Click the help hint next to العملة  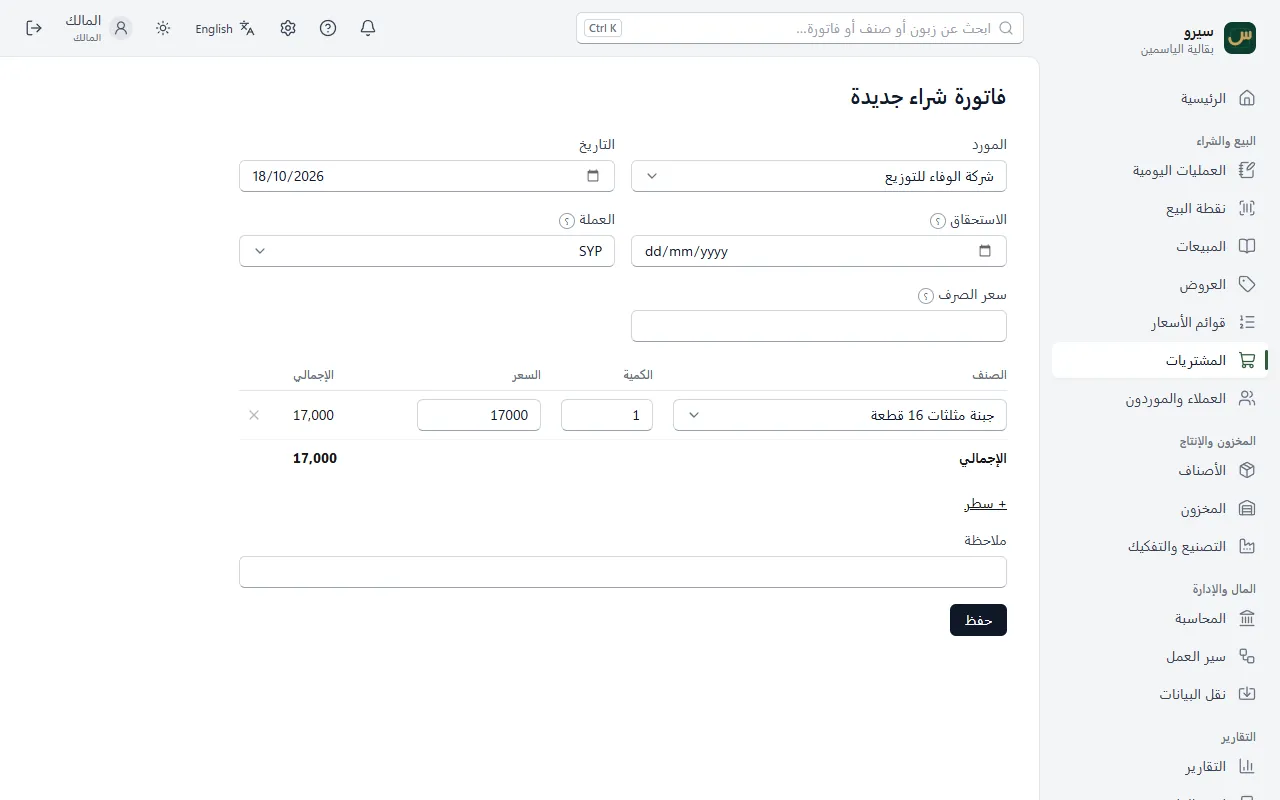(x=566, y=221)
